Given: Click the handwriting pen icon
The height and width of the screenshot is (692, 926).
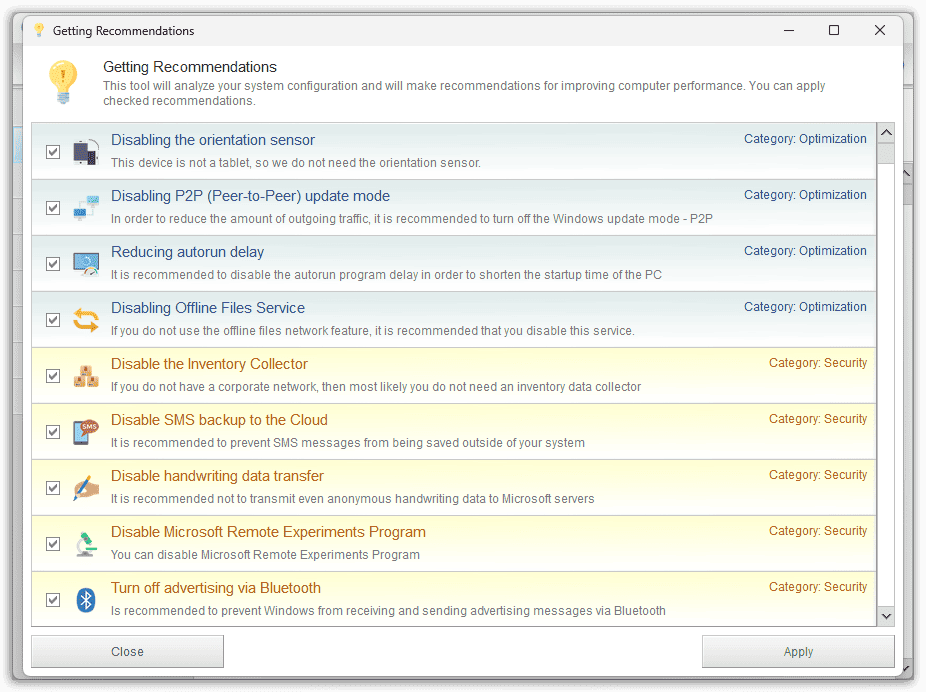Looking at the screenshot, I should [86, 488].
